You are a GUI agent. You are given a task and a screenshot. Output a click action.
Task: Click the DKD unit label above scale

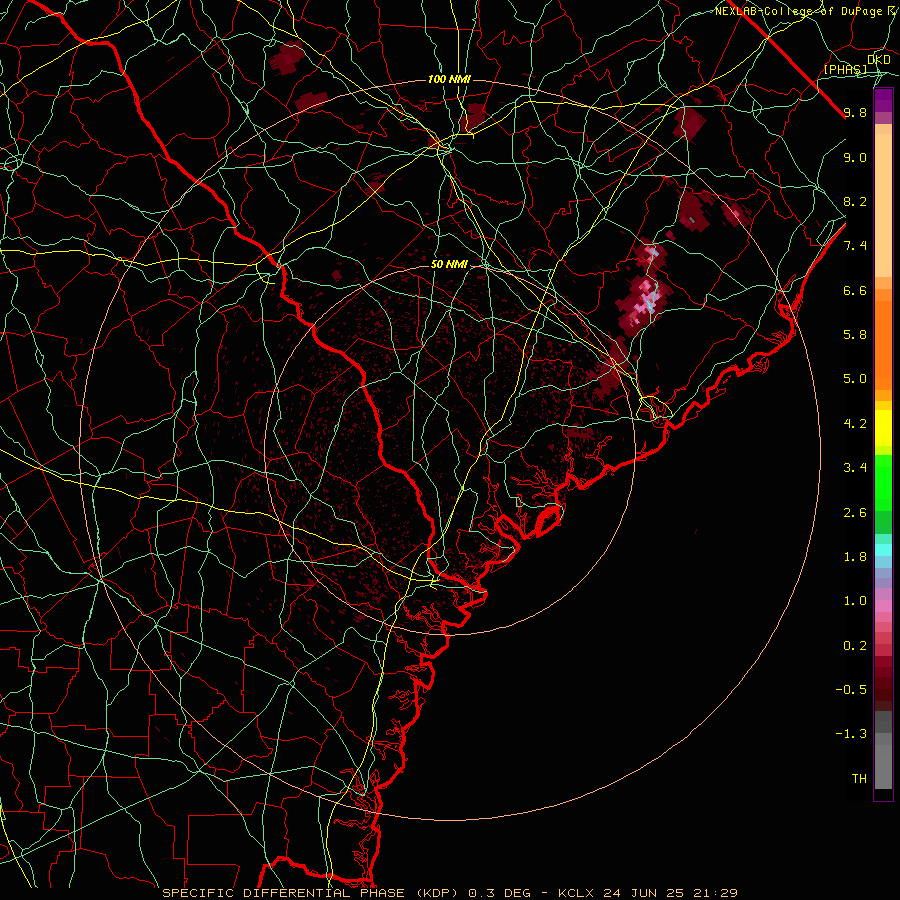(879, 60)
